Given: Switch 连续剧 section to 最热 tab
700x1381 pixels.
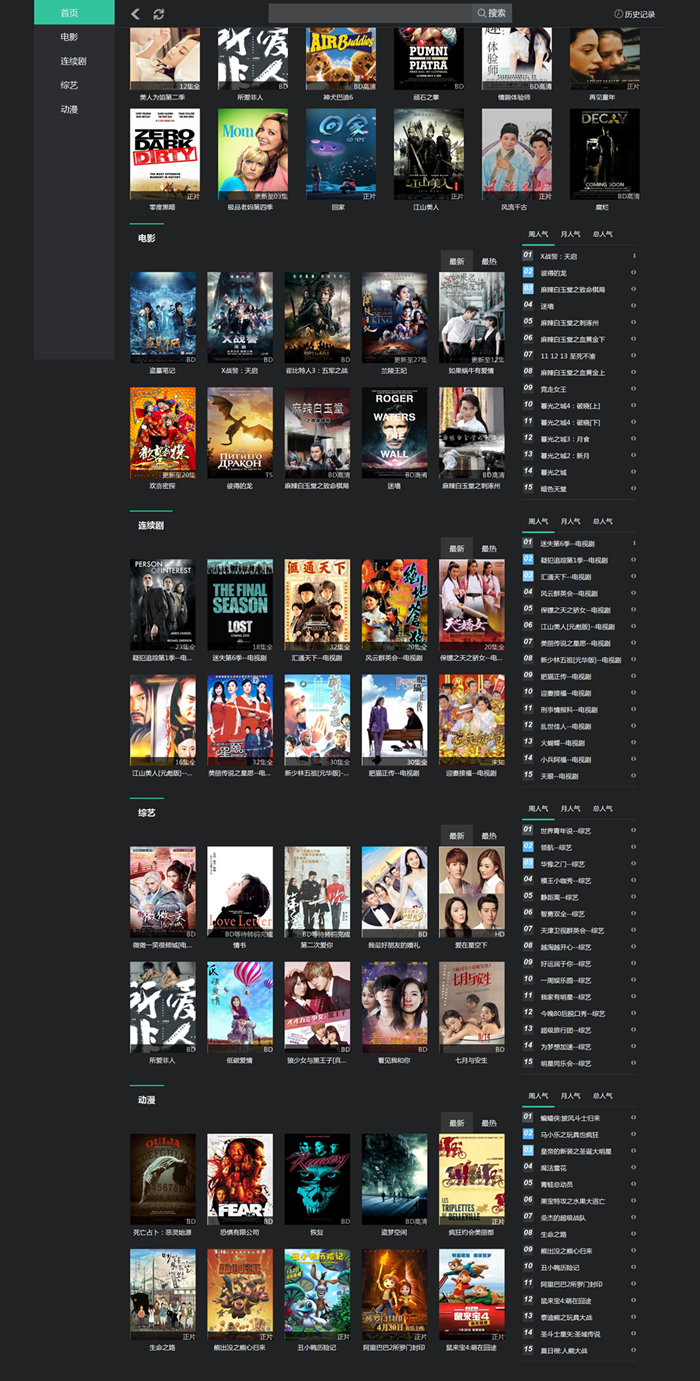Looking at the screenshot, I should 489,548.
